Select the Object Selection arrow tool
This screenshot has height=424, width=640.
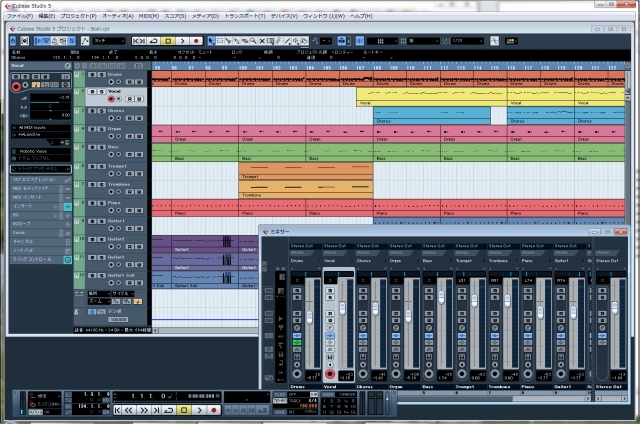point(211,41)
